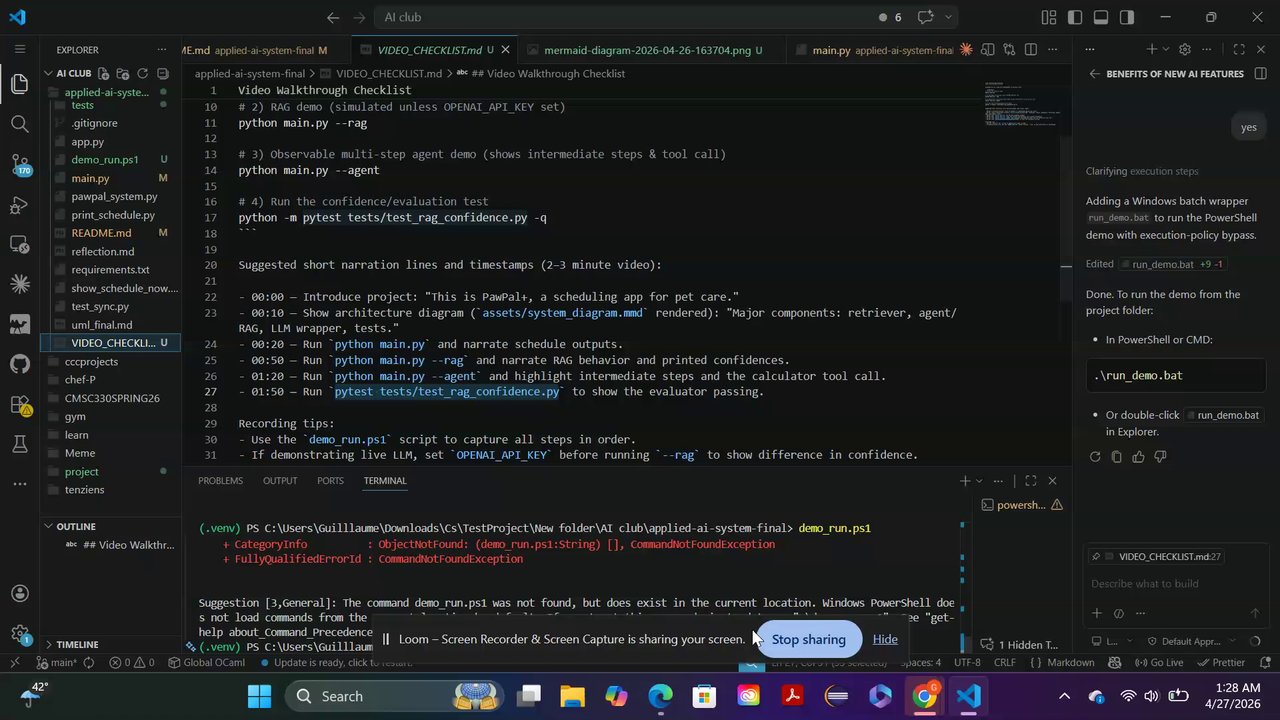Screen dimensions: 1280x720
Task: Open the Accounts icon in activity bar
Action: [19, 594]
